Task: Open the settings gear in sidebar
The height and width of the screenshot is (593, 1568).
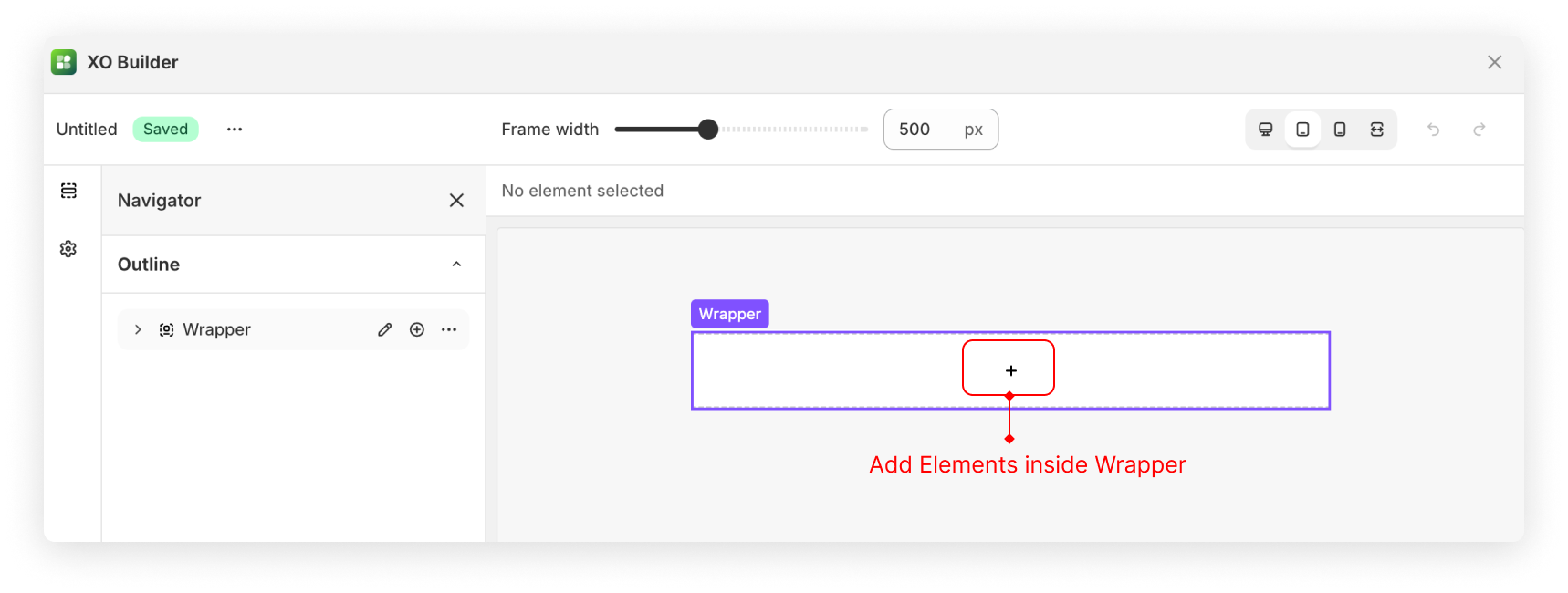Action: [x=68, y=249]
